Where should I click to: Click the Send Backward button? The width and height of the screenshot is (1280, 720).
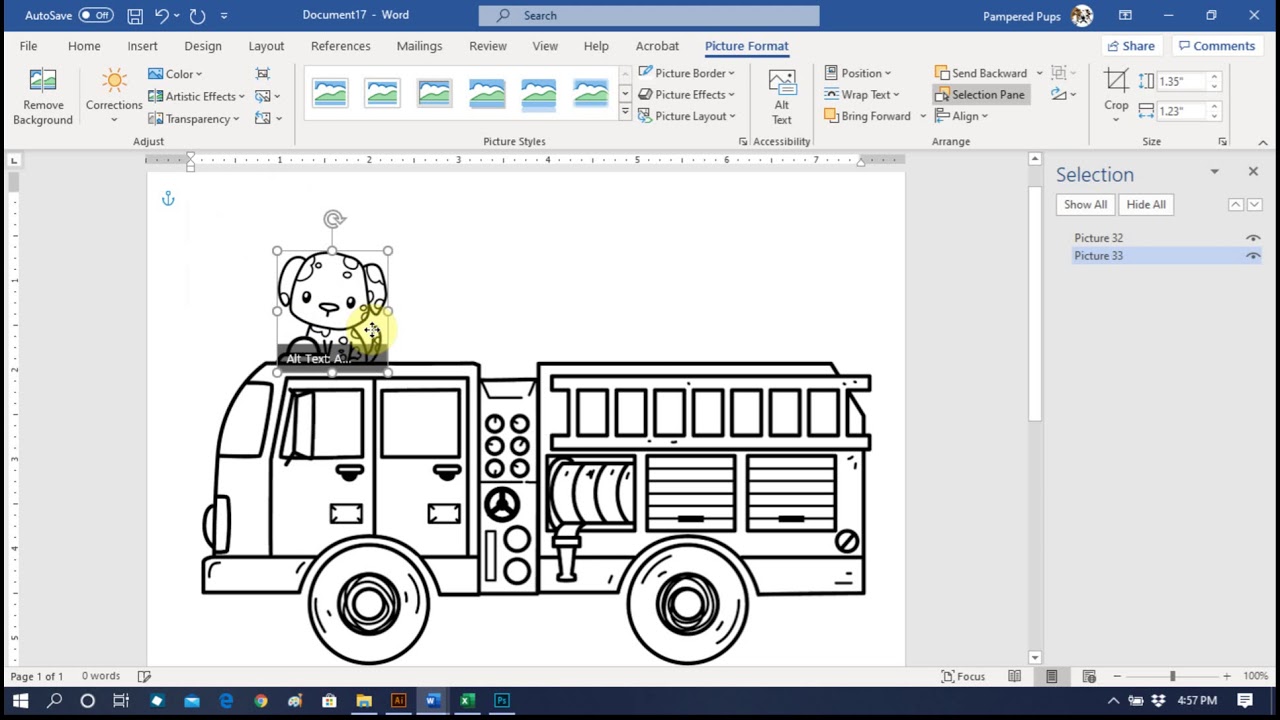tap(981, 73)
